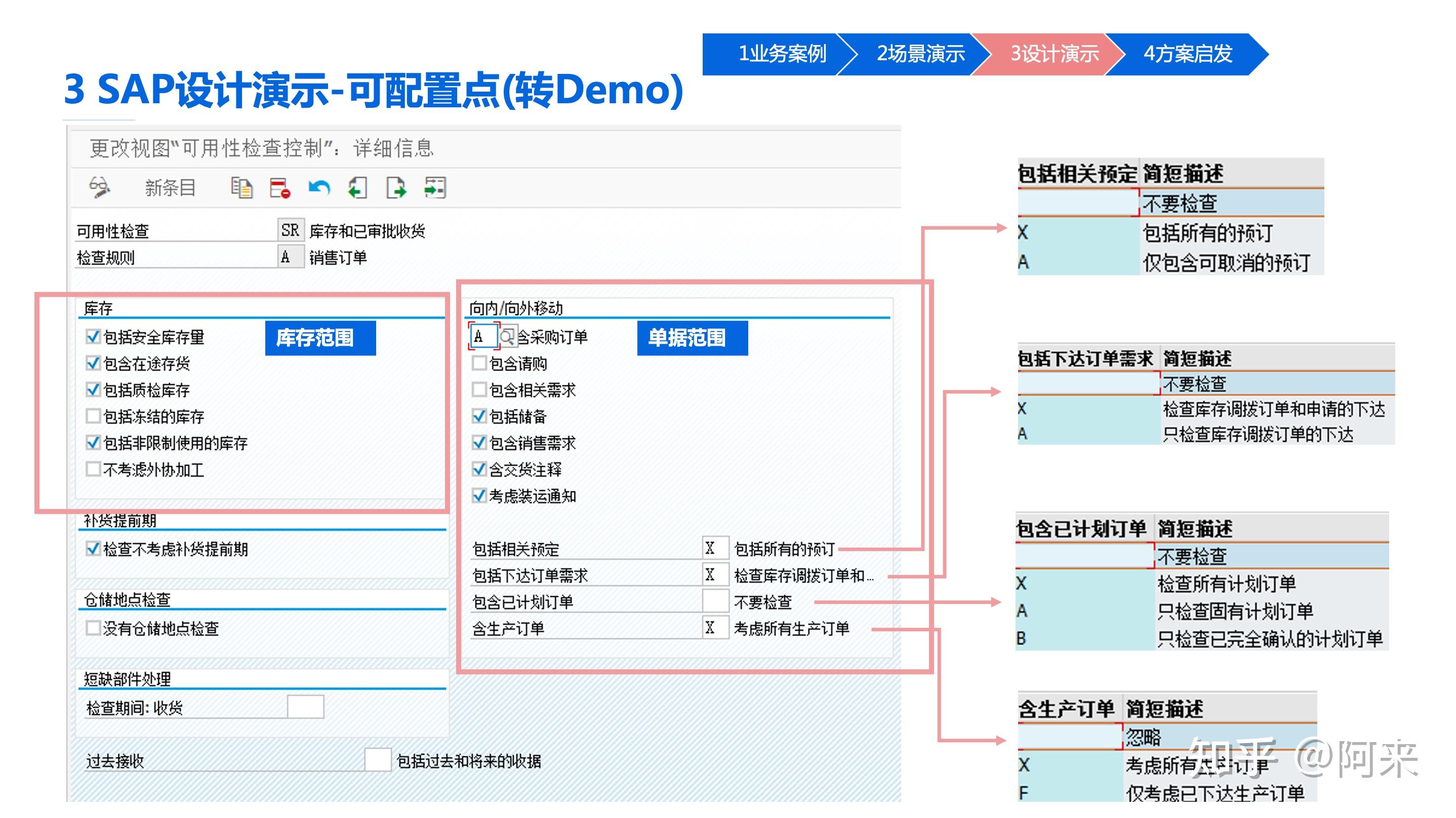Select the 4方案启发 step tab
This screenshot has height=818, width=1456.
click(x=1187, y=54)
